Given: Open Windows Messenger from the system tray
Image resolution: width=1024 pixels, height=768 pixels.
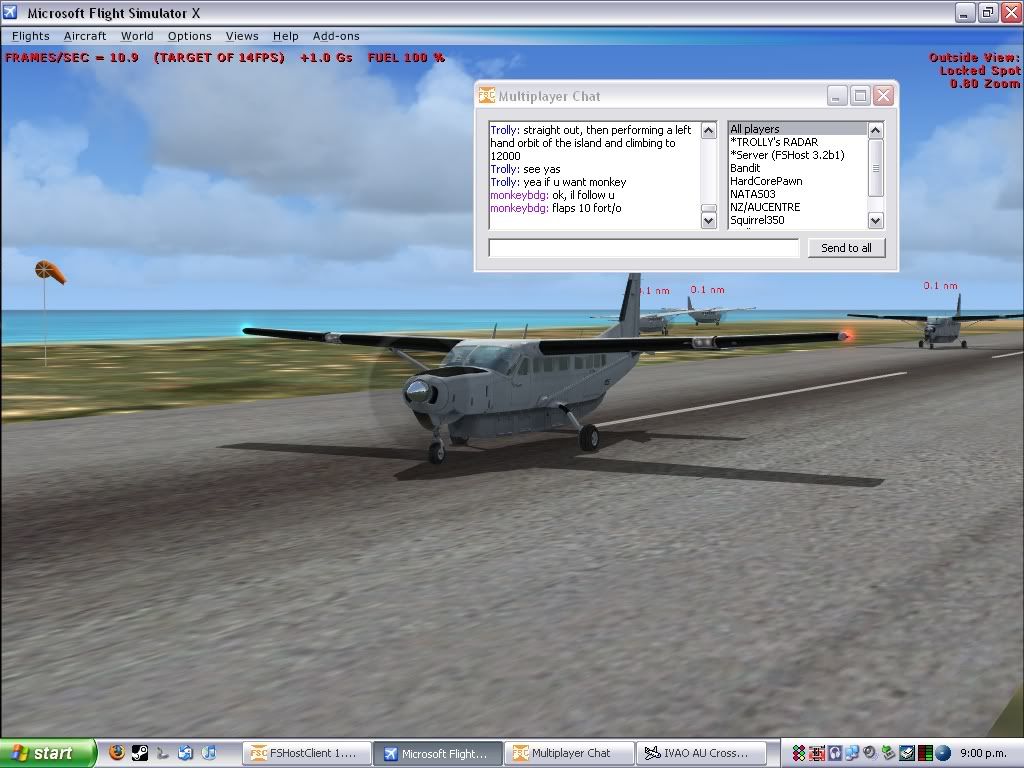Looking at the screenshot, I should (x=852, y=752).
